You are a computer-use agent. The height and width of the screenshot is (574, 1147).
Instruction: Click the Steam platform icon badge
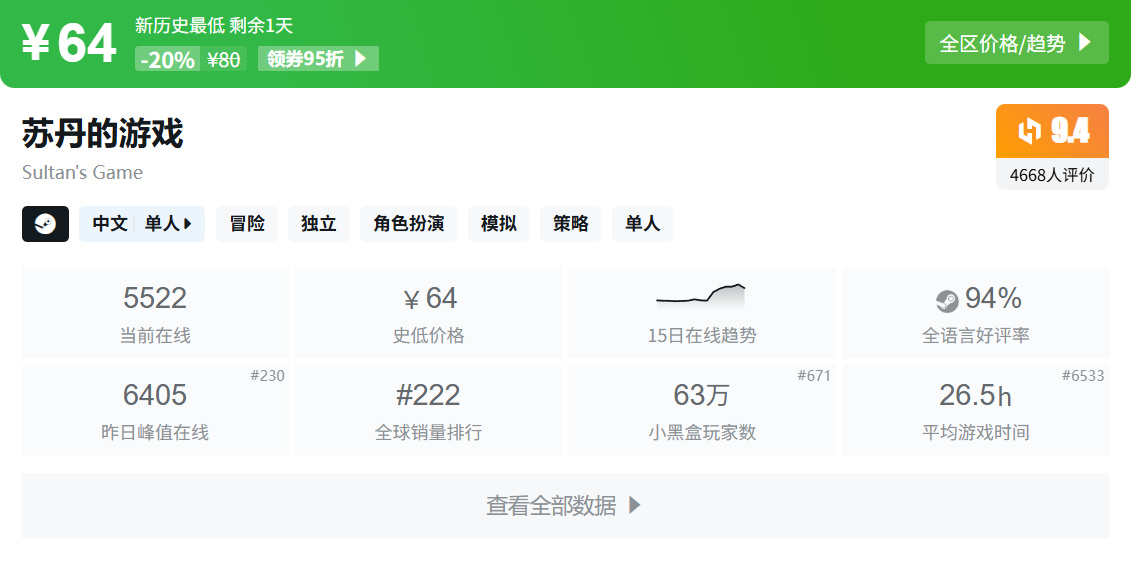point(45,224)
